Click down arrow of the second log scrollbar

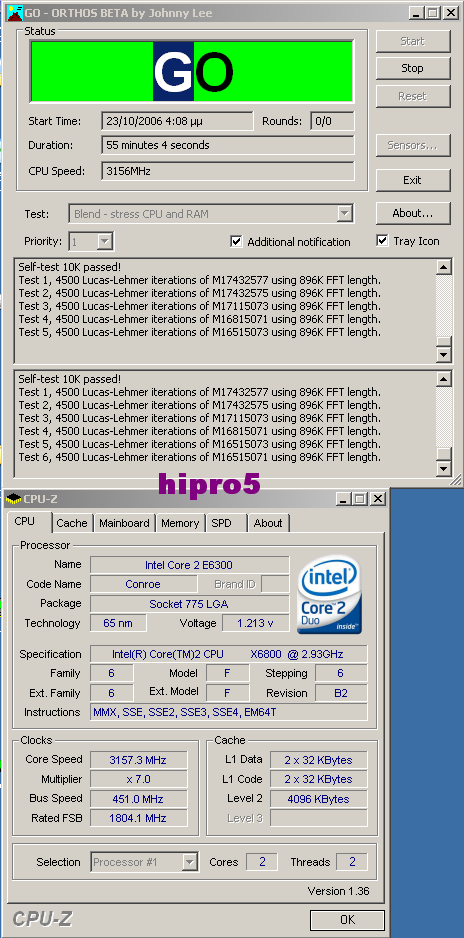443,468
